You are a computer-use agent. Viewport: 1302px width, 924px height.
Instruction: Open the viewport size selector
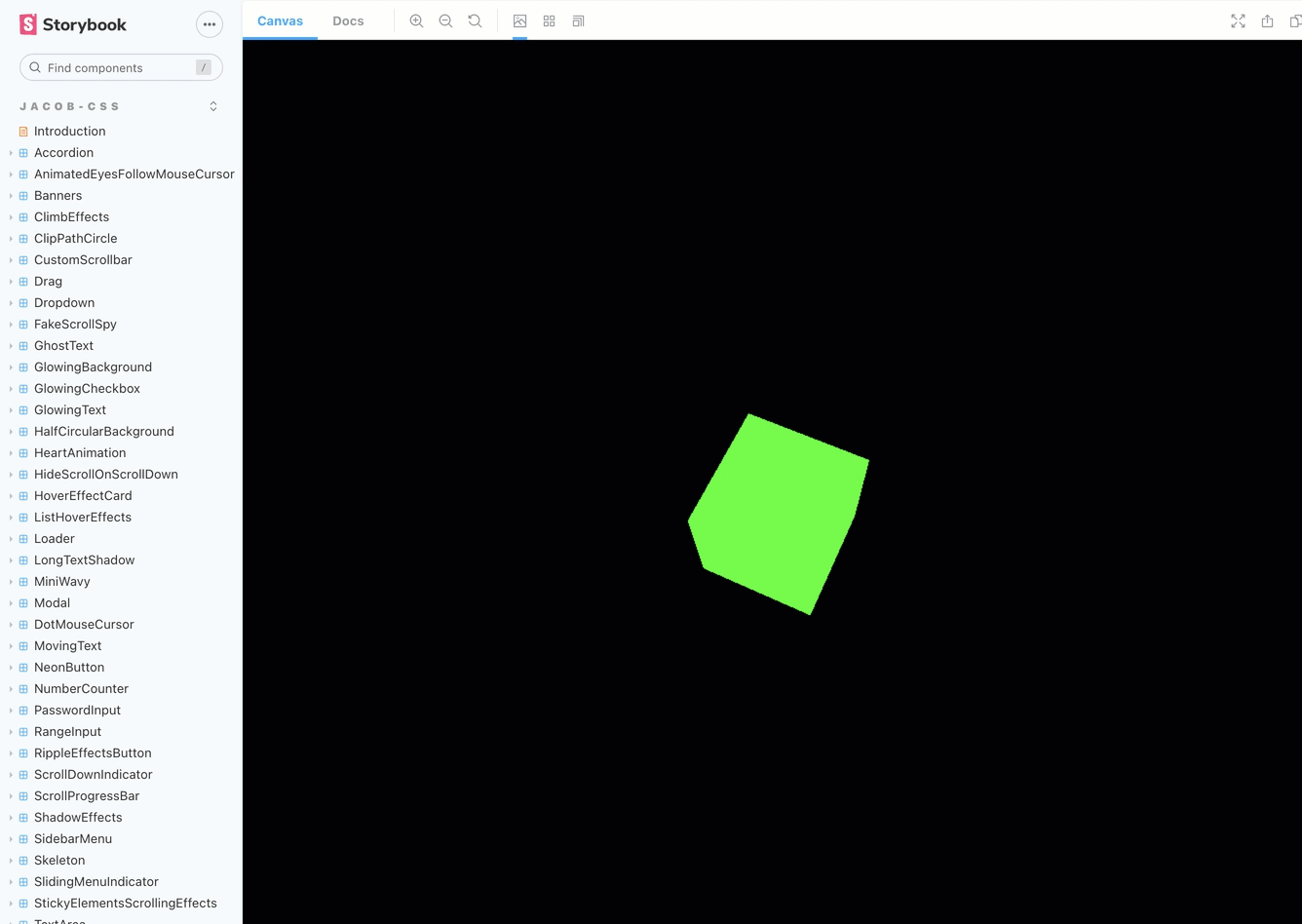click(x=578, y=20)
